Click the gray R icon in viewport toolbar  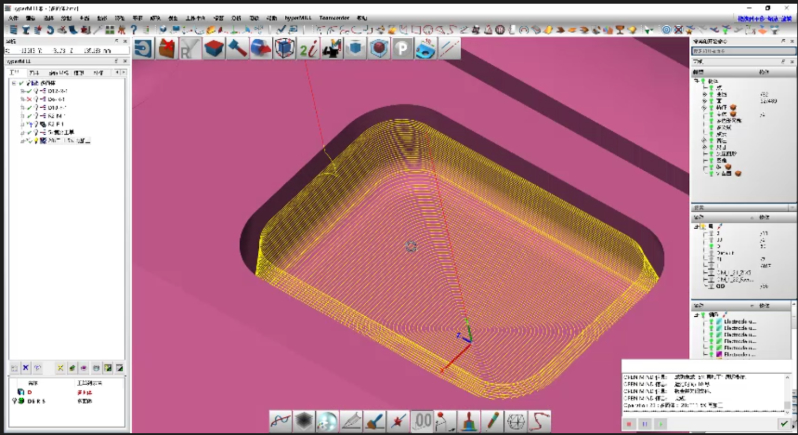coord(190,47)
